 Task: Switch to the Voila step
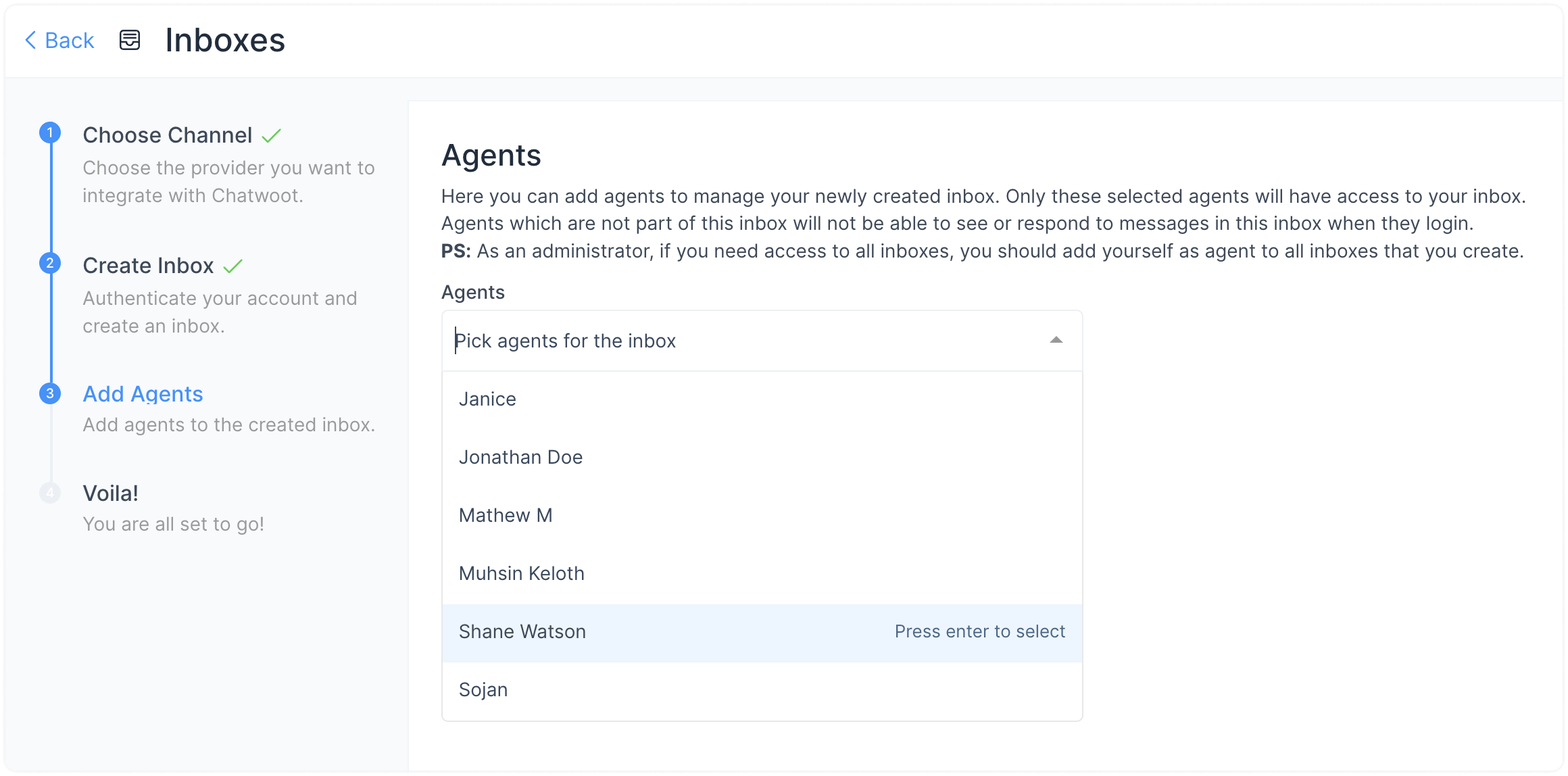tap(109, 493)
